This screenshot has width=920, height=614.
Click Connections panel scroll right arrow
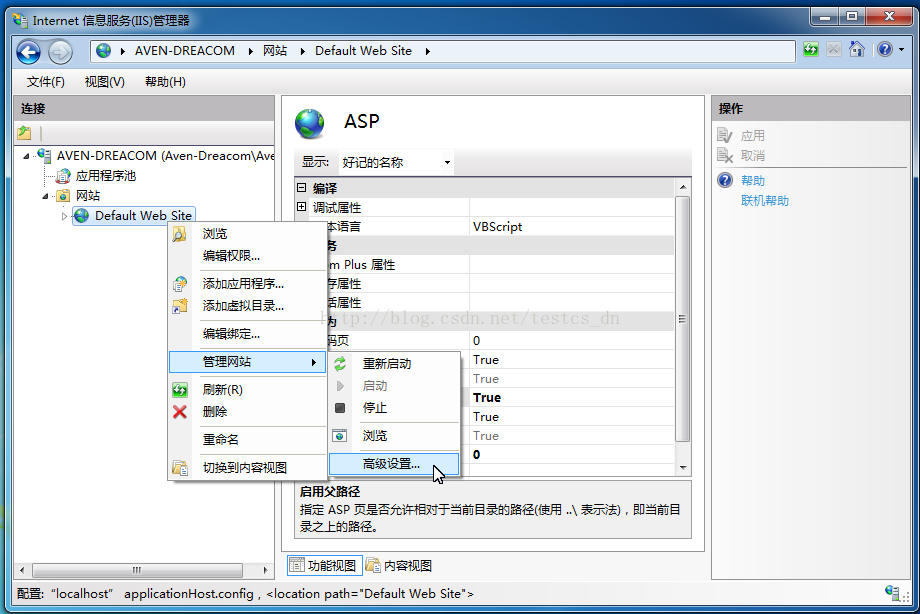pos(265,570)
